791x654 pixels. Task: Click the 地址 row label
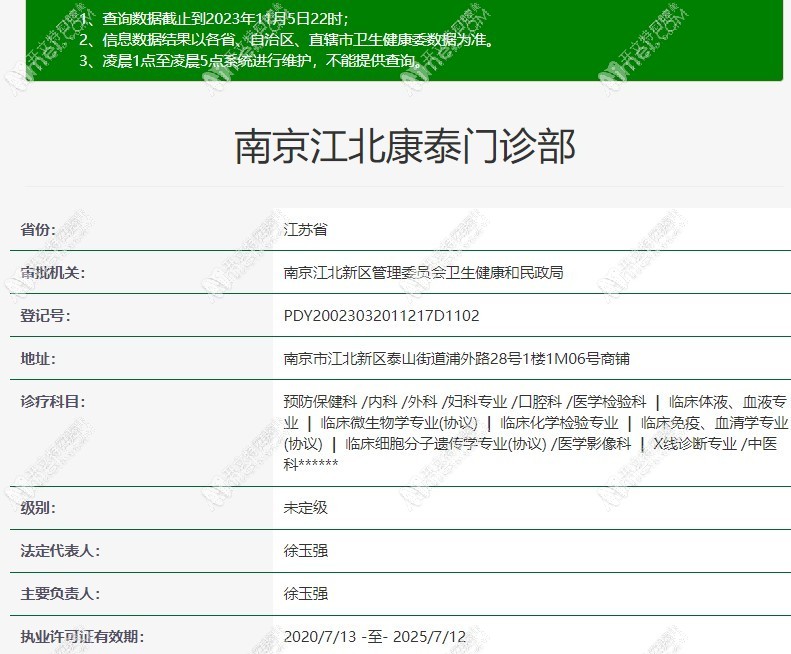(x=38, y=359)
